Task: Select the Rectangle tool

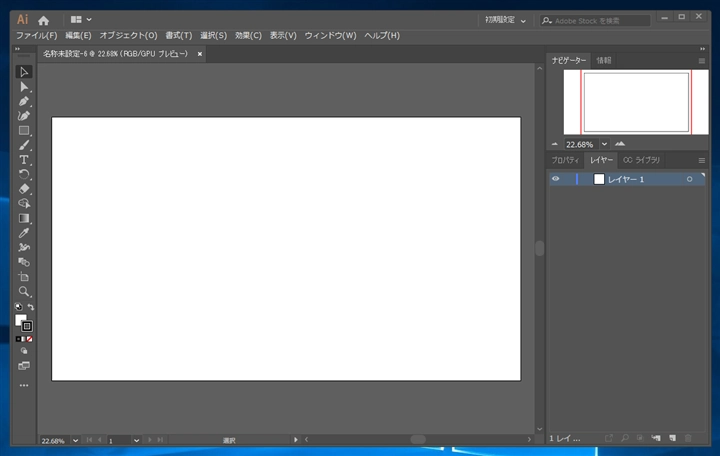Action: [x=24, y=131]
